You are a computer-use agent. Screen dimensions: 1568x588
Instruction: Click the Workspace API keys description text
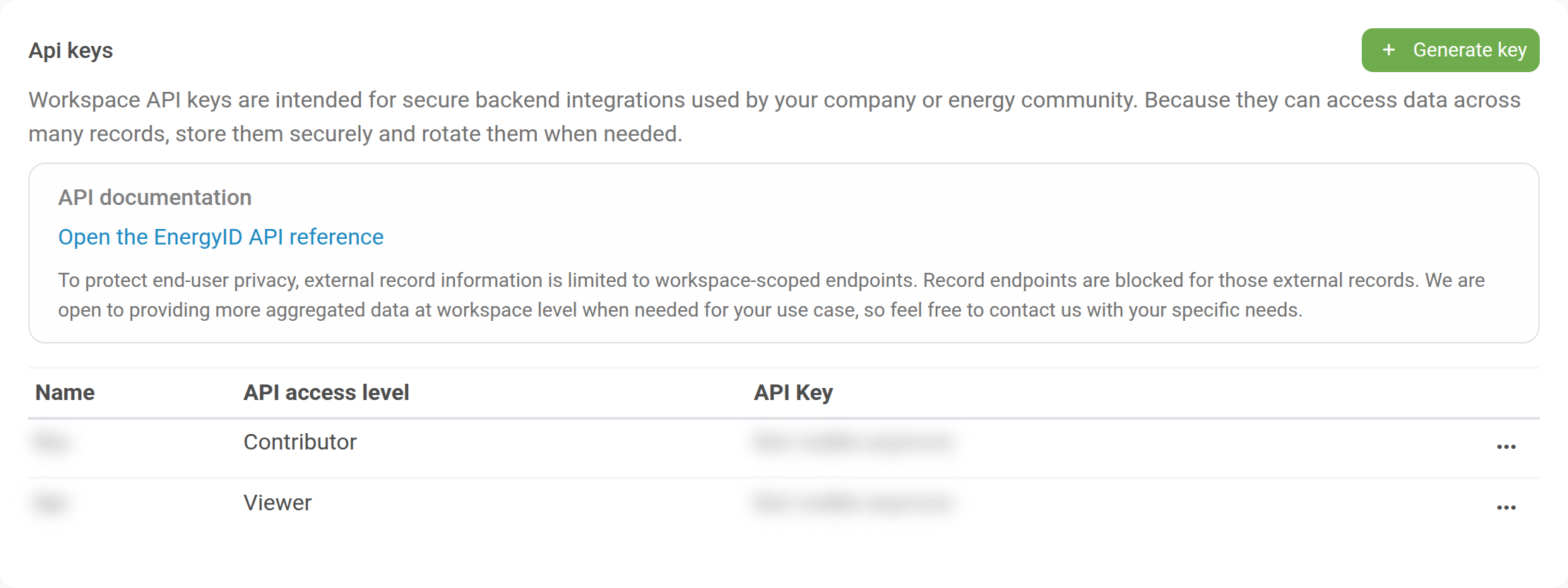tap(775, 117)
